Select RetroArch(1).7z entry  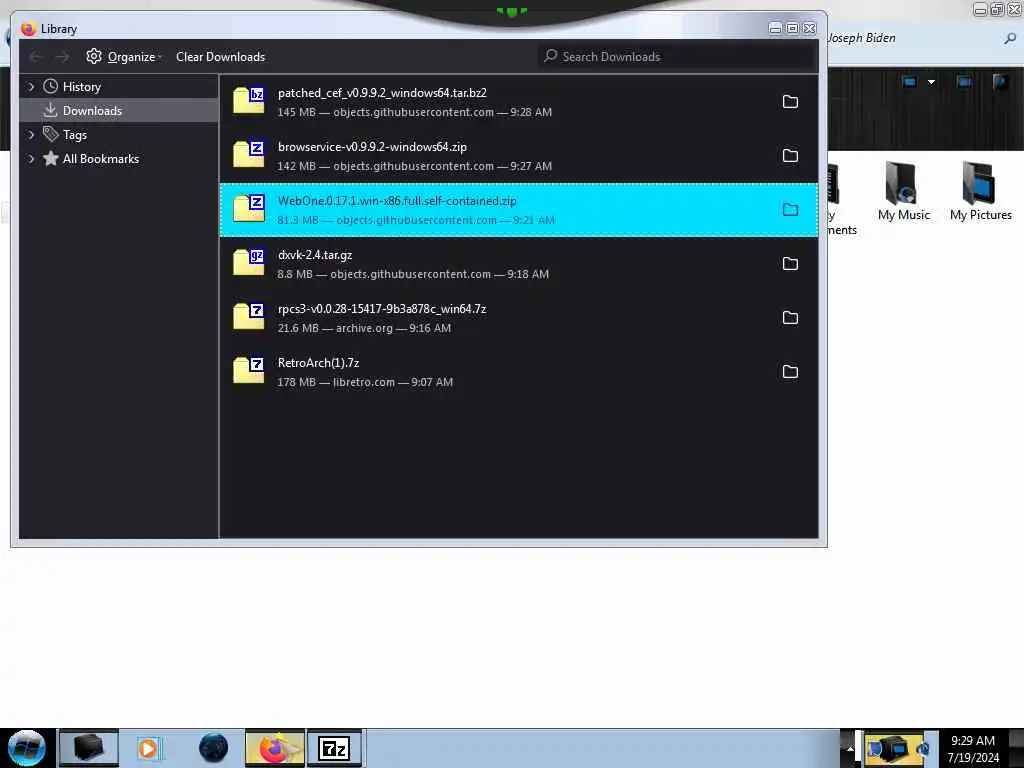519,372
